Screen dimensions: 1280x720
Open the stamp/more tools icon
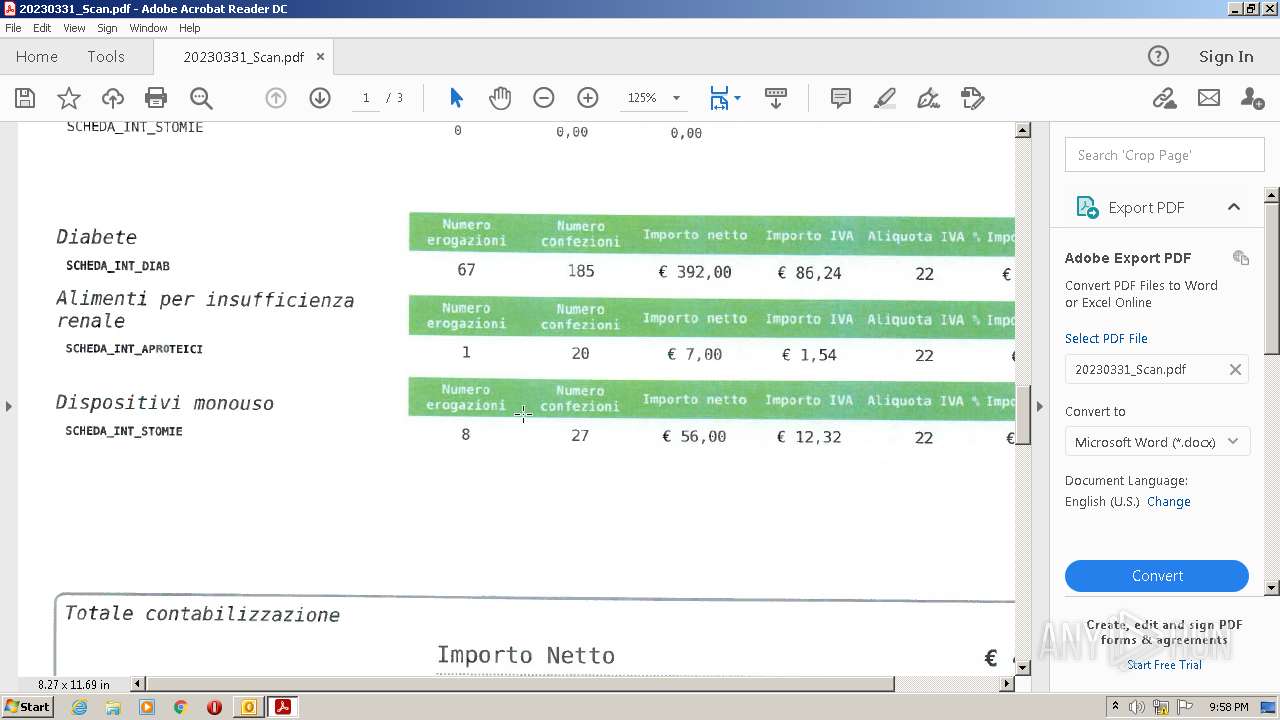pos(973,98)
